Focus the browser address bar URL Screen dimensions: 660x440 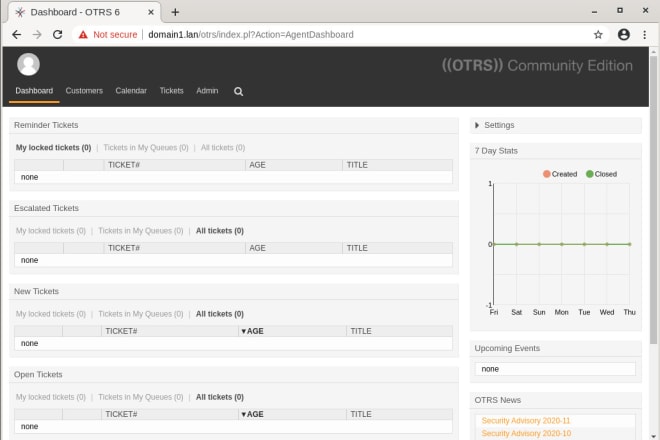pos(251,35)
